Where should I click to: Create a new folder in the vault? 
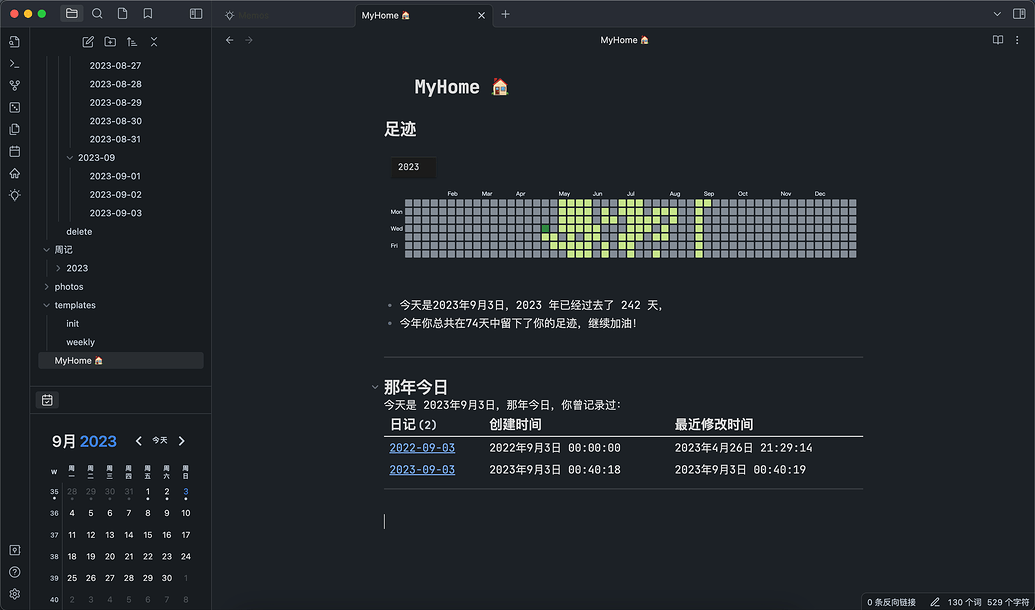coord(110,41)
